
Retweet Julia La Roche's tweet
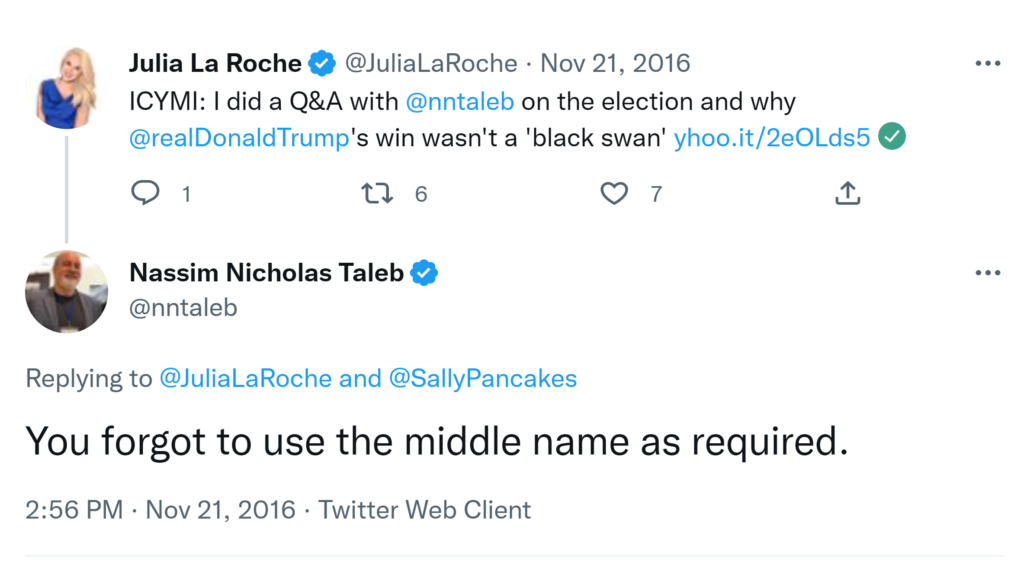click(x=376, y=193)
